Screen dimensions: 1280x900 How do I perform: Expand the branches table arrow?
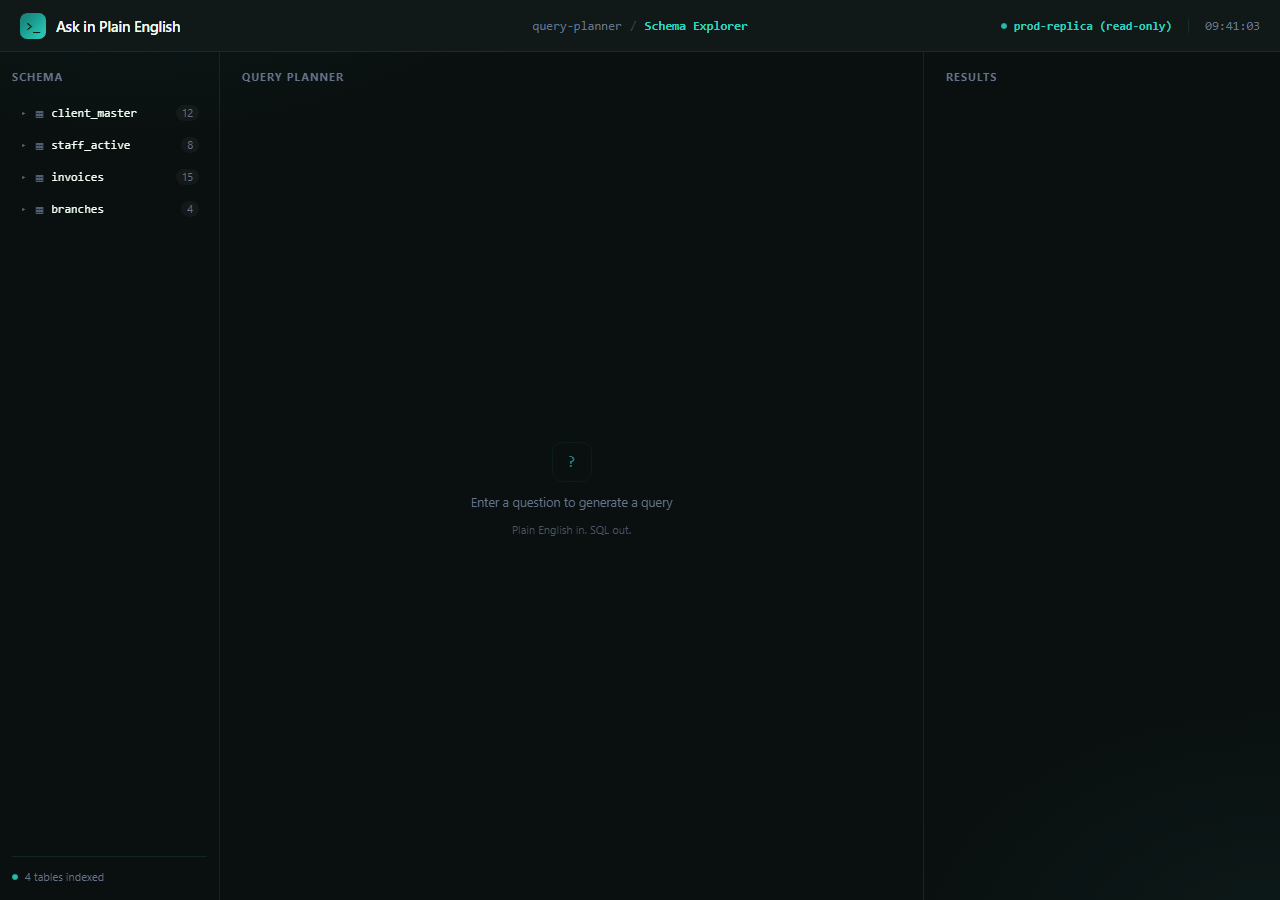click(24, 209)
